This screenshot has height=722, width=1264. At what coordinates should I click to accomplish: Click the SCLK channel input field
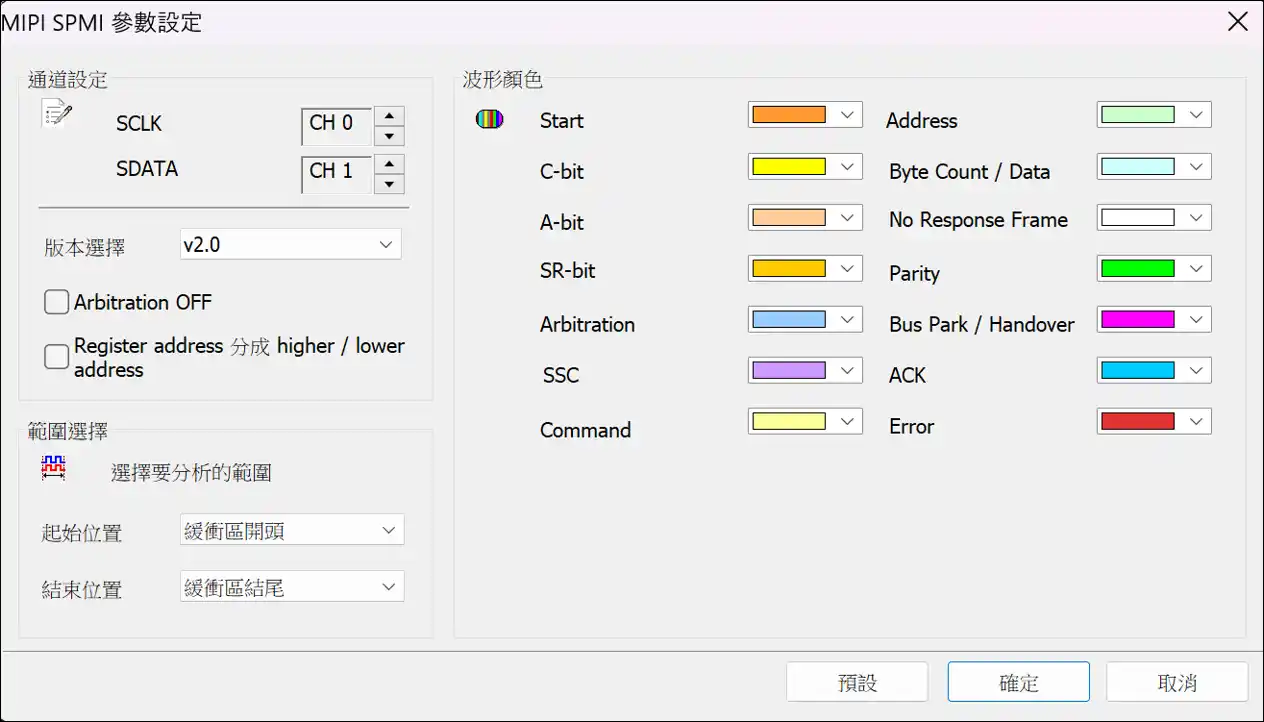336,126
